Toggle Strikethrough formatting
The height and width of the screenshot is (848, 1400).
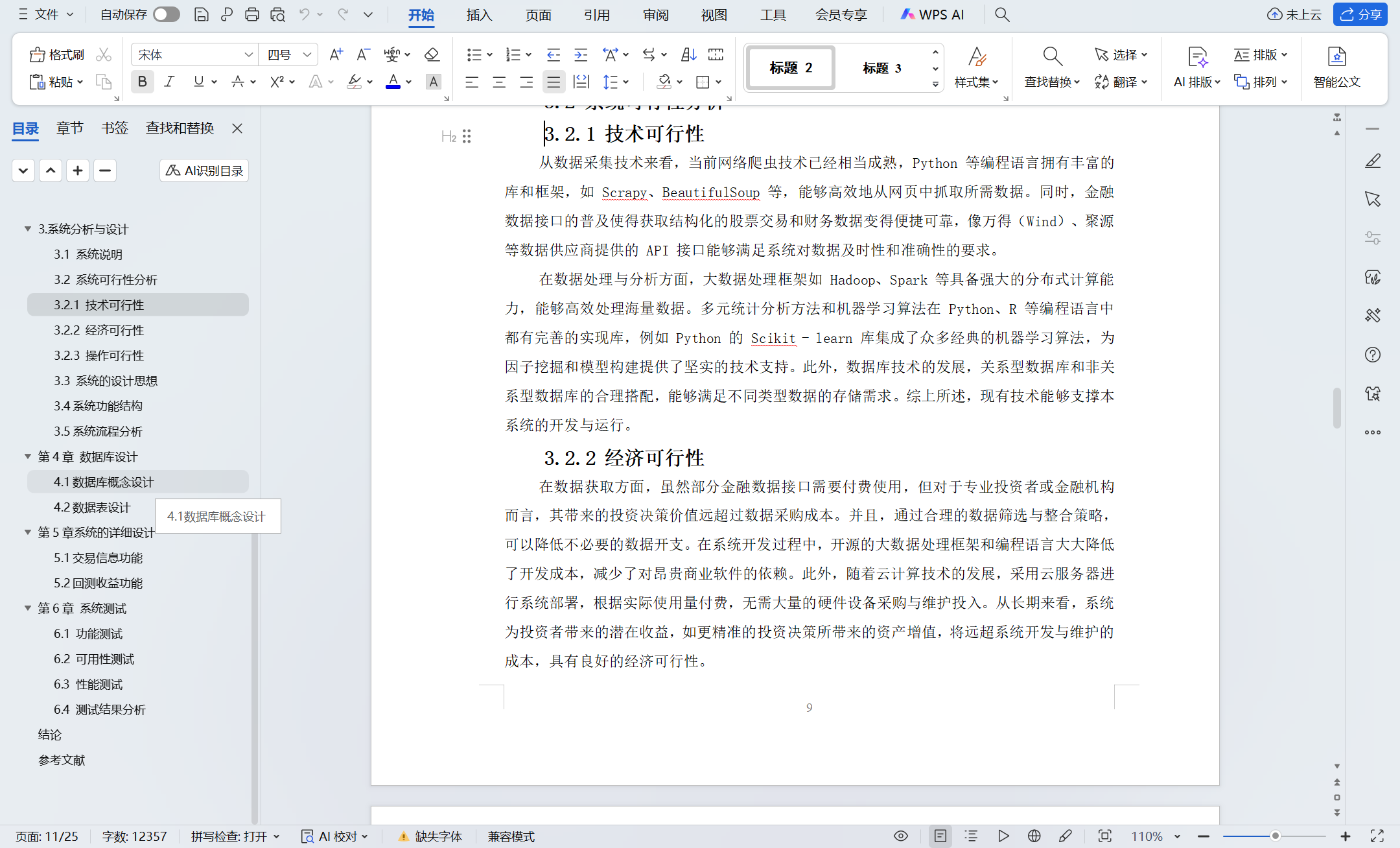tap(238, 82)
